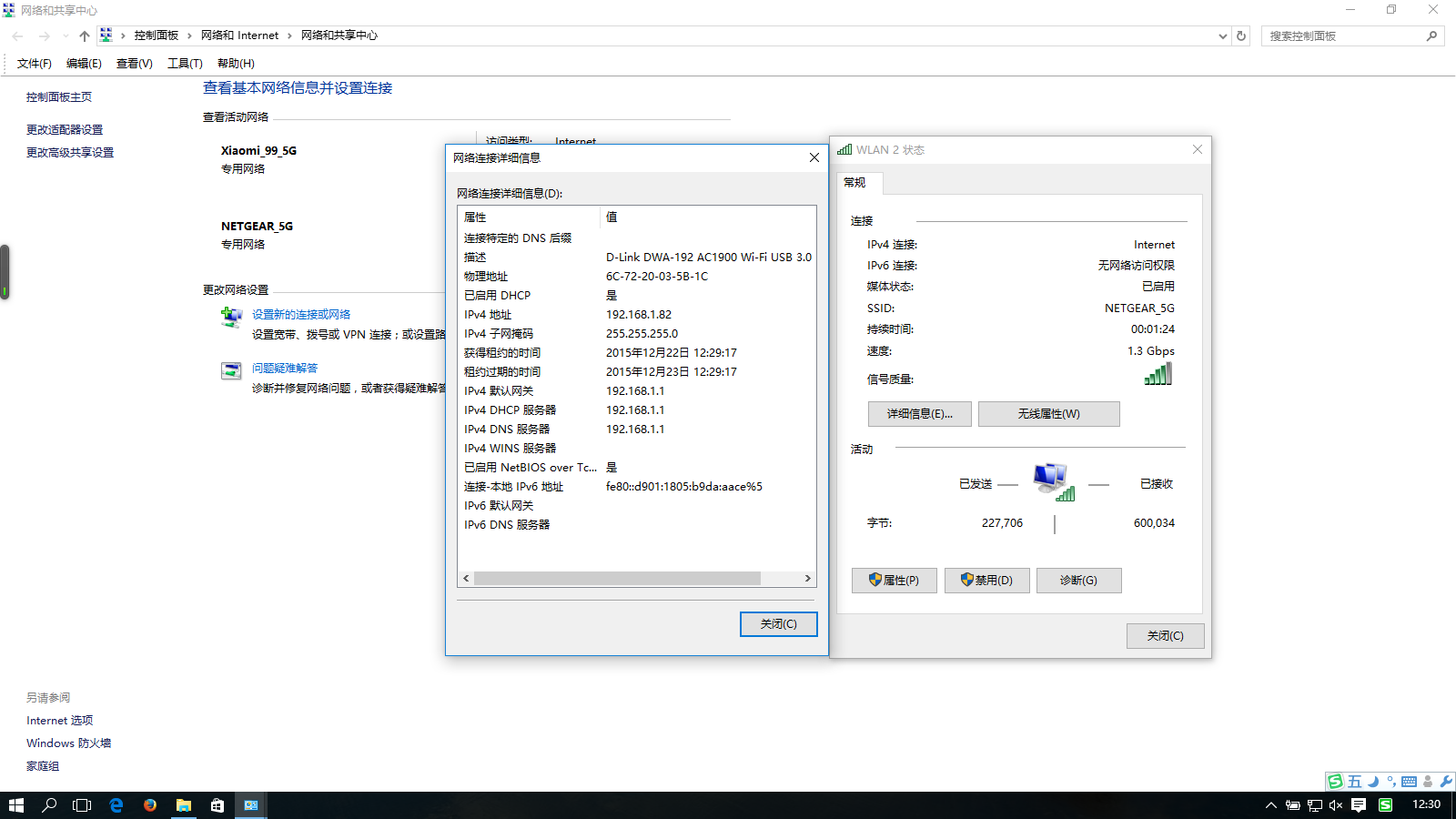Viewport: 1456px width, 819px height.
Task: Click the set up new connection icon
Action: point(231,318)
